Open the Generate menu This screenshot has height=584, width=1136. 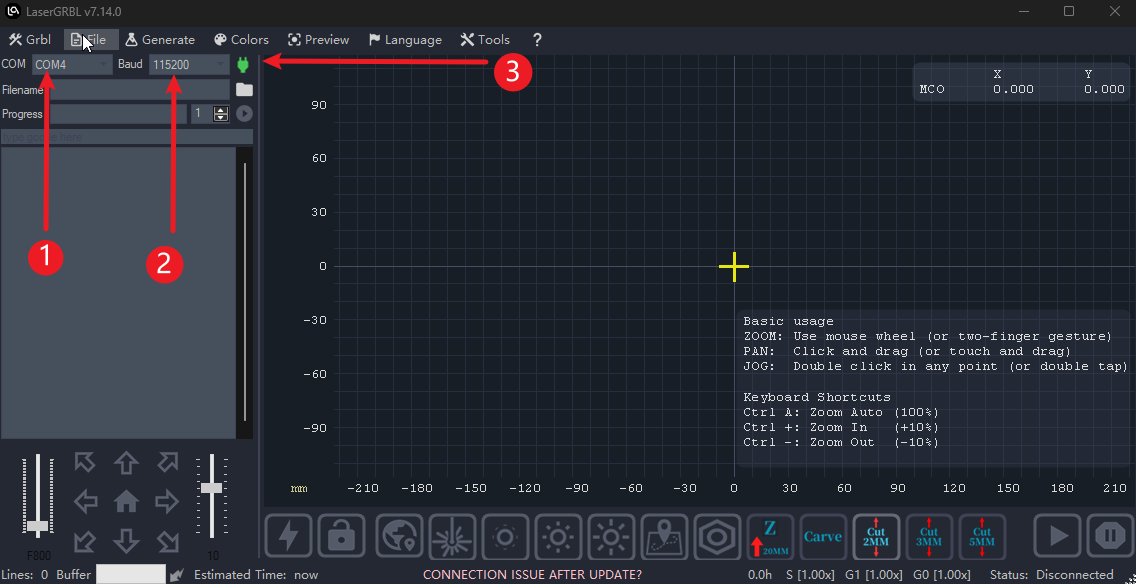(x=159, y=40)
